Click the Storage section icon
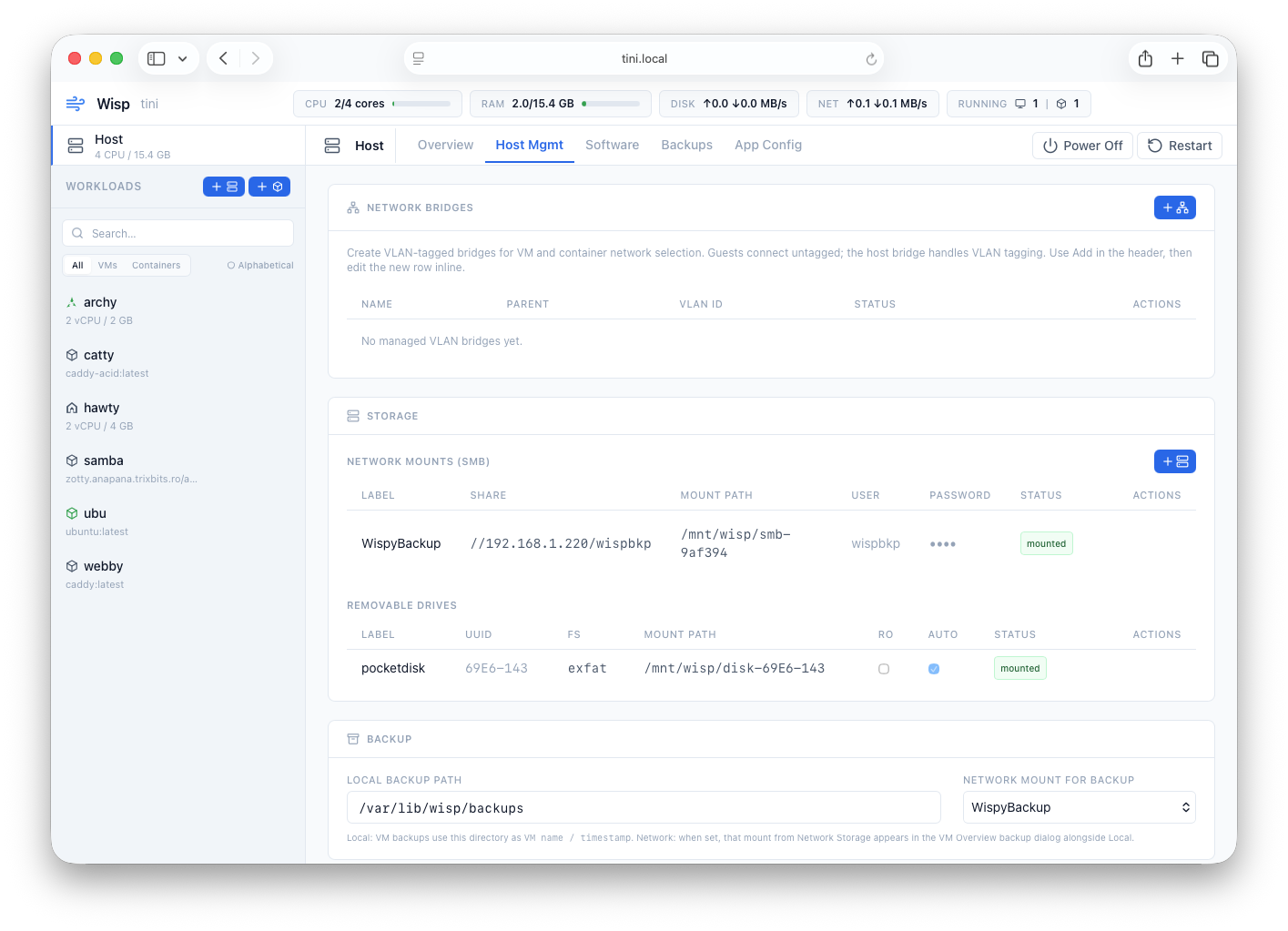 [x=353, y=416]
